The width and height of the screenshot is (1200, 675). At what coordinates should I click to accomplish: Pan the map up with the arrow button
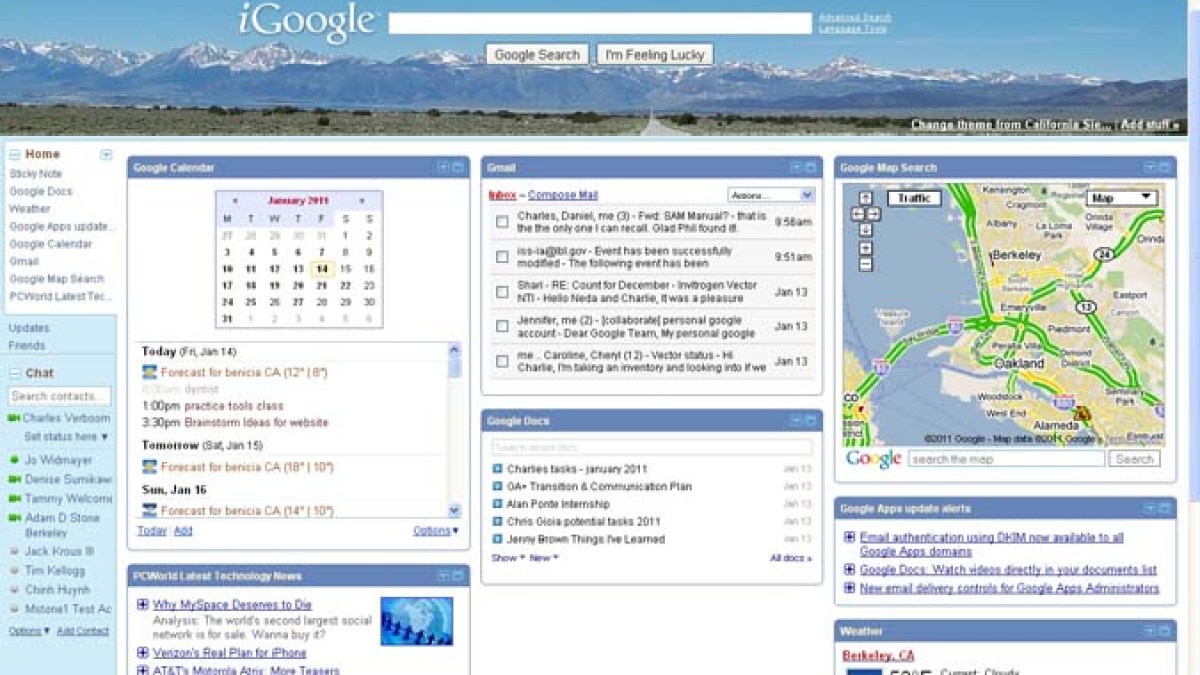pyautogui.click(x=865, y=198)
